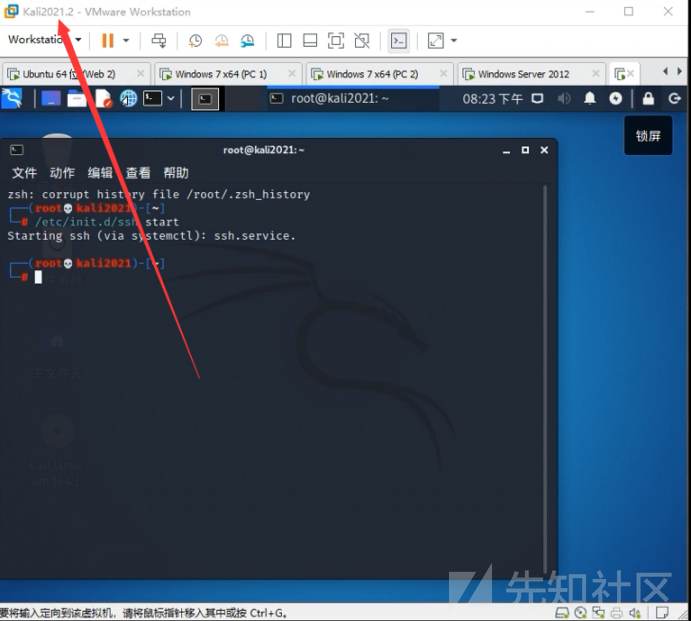692x621 pixels.
Task: Enter full screen mode
Action: coord(336,41)
